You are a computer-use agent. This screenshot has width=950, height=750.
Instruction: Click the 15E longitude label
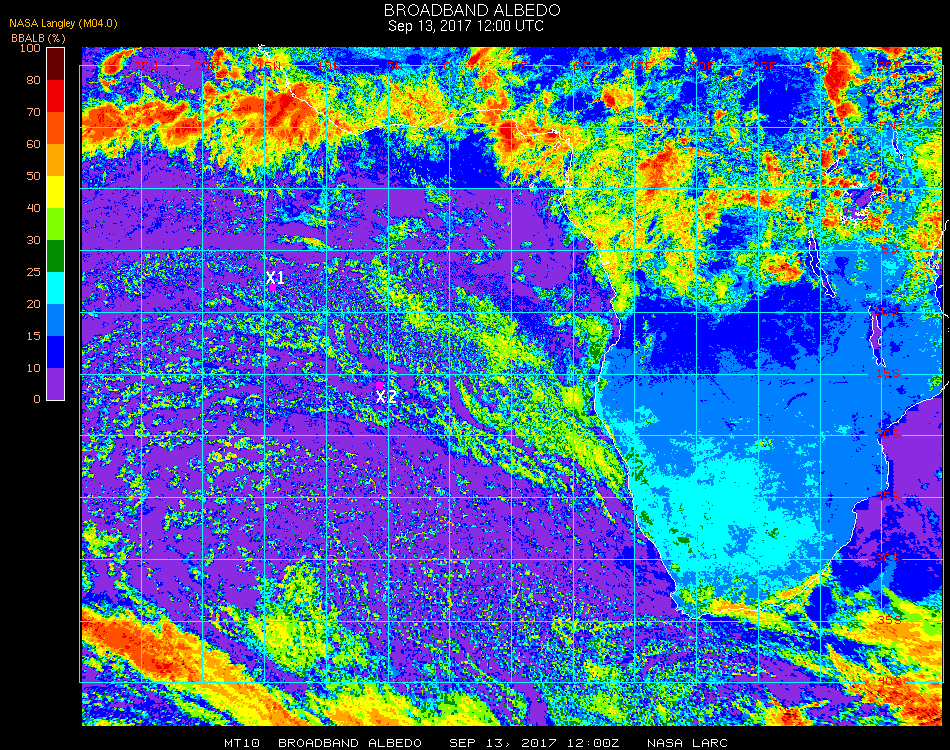640,66
